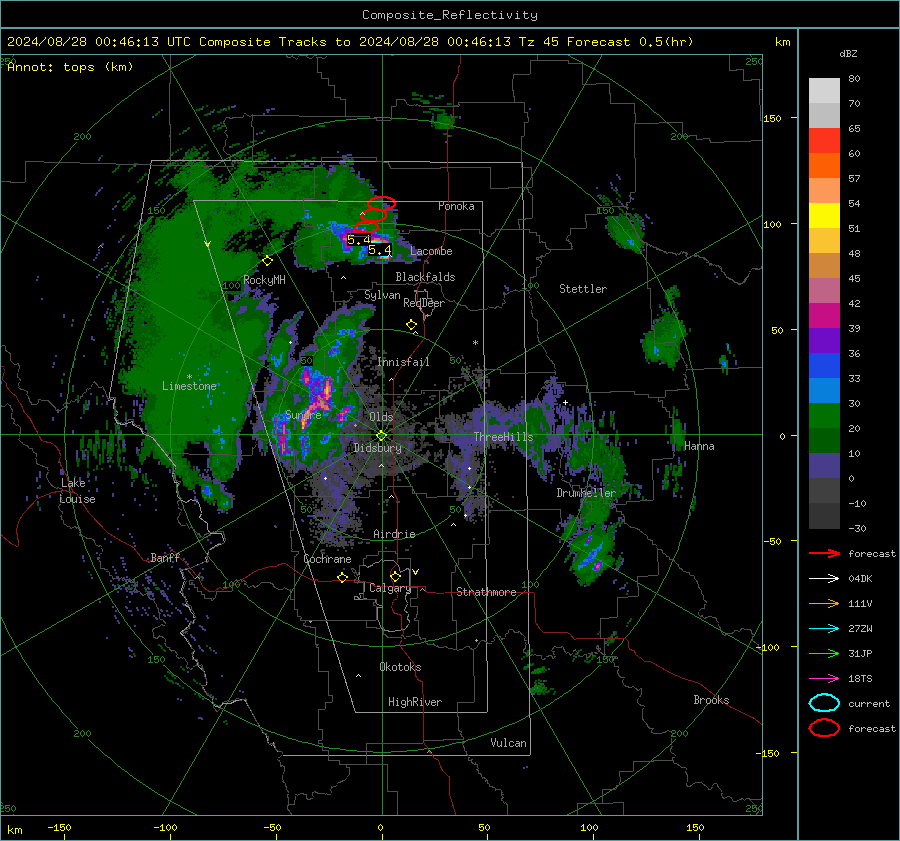
Task: Click the 'Annot: tops (km)' annotation label
Action: pyautogui.click(x=70, y=67)
